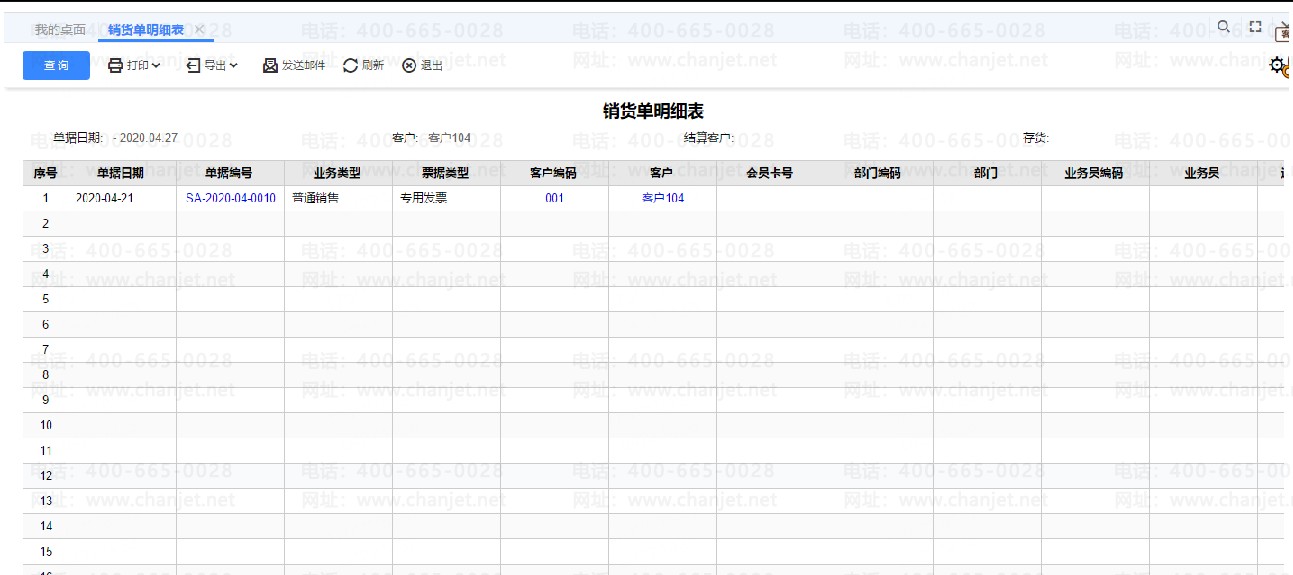Click the circled-x 退出 icon
The height and width of the screenshot is (575, 1293).
coord(409,66)
